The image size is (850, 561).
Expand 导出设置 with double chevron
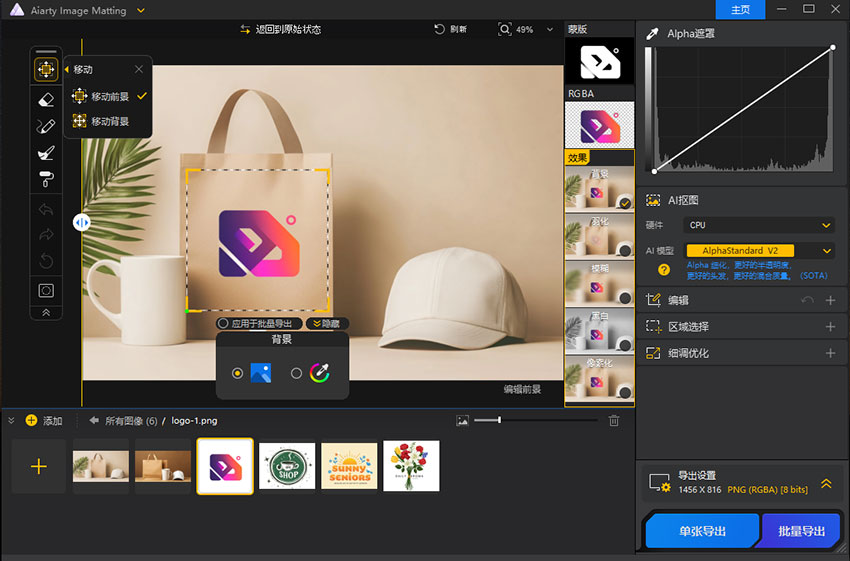pos(826,483)
